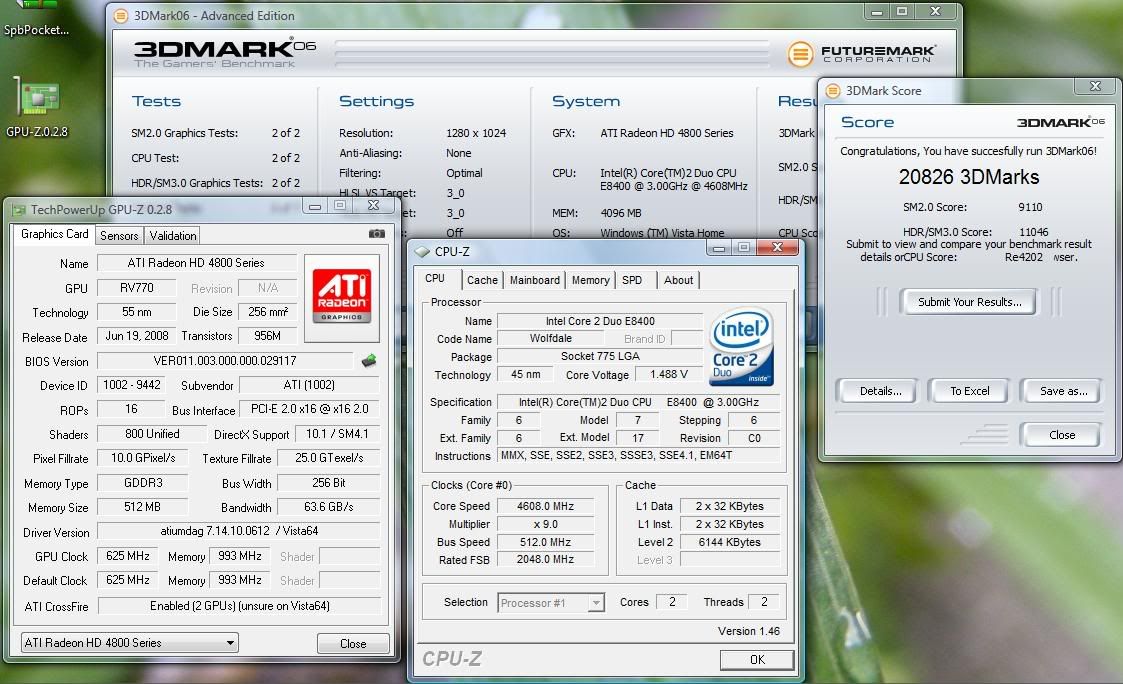Image resolution: width=1123 pixels, height=684 pixels.
Task: Export the score with To Excel
Action: [970, 391]
